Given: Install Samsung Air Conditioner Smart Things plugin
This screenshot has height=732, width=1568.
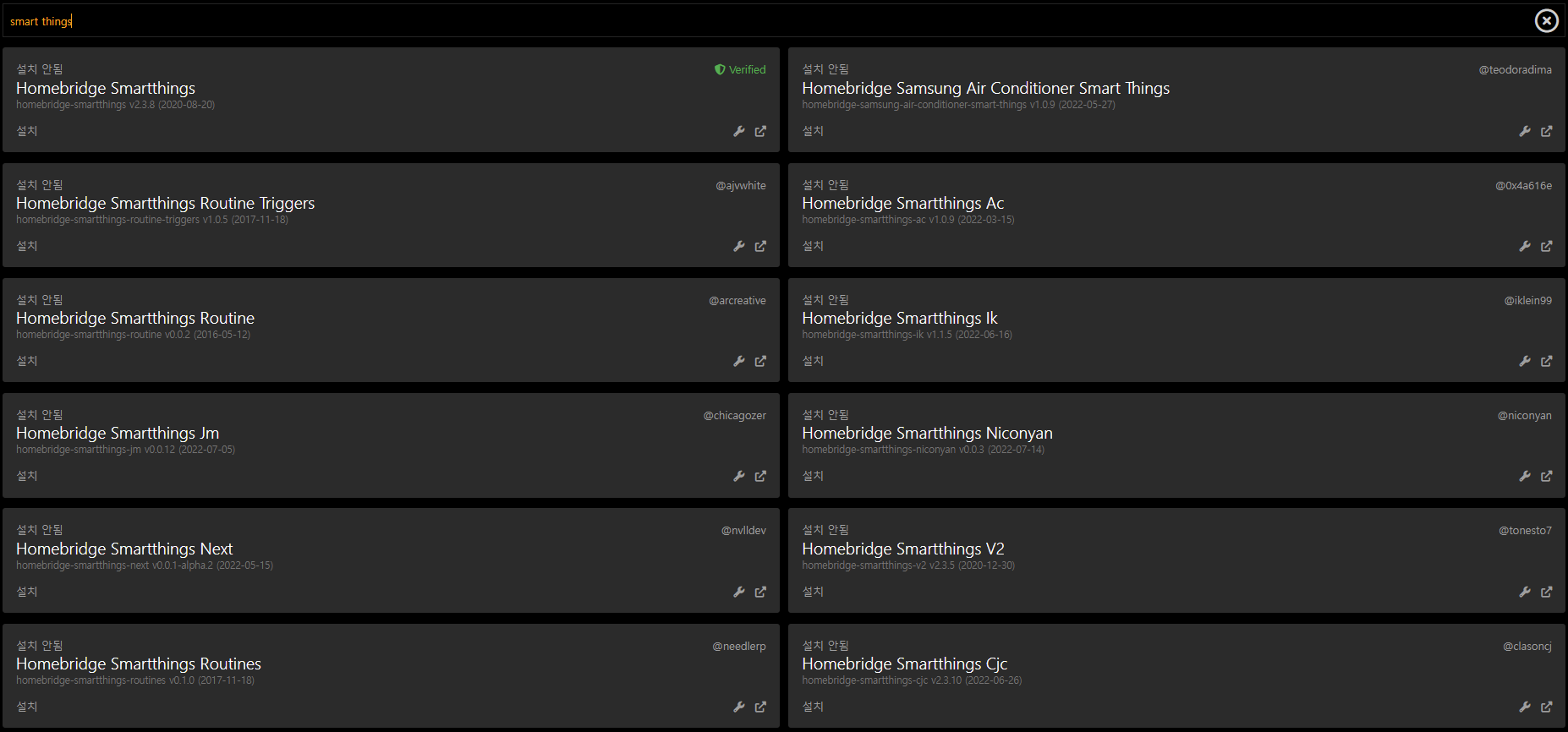Looking at the screenshot, I should click(813, 131).
